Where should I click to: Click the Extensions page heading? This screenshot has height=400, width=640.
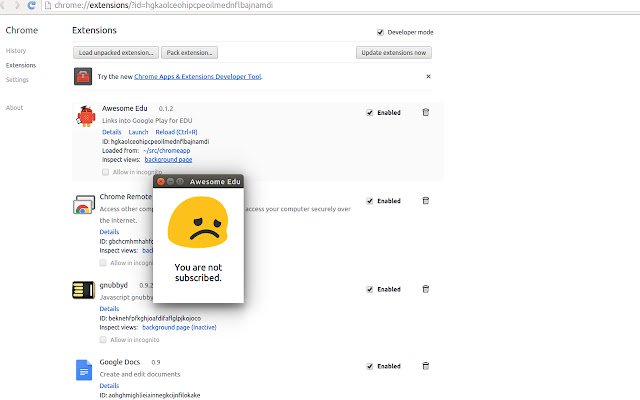pyautogui.click(x=94, y=30)
